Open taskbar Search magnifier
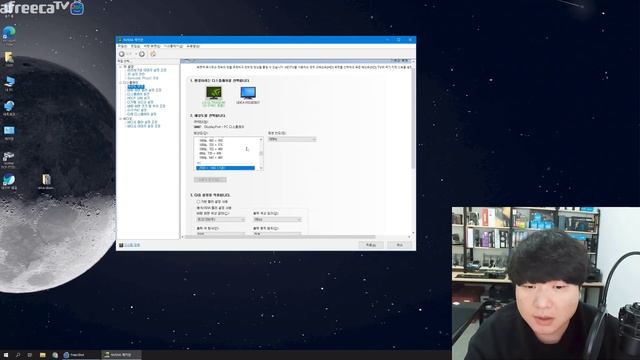This screenshot has height=360, width=640. click(18, 355)
